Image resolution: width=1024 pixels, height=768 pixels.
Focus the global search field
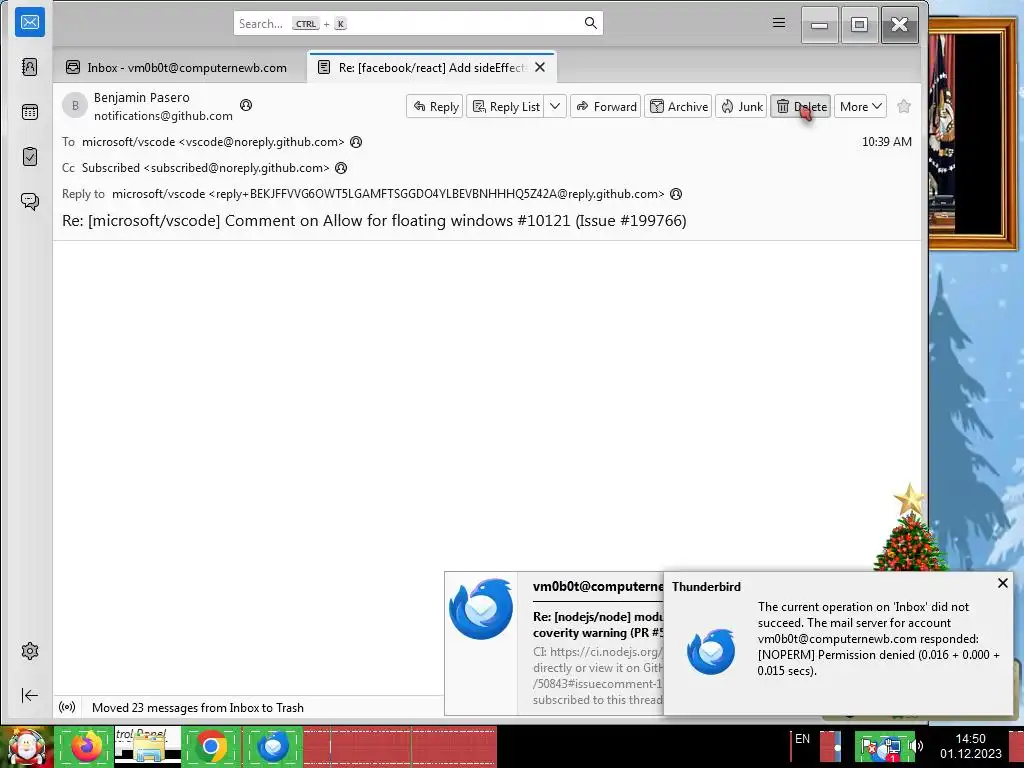[x=418, y=24]
